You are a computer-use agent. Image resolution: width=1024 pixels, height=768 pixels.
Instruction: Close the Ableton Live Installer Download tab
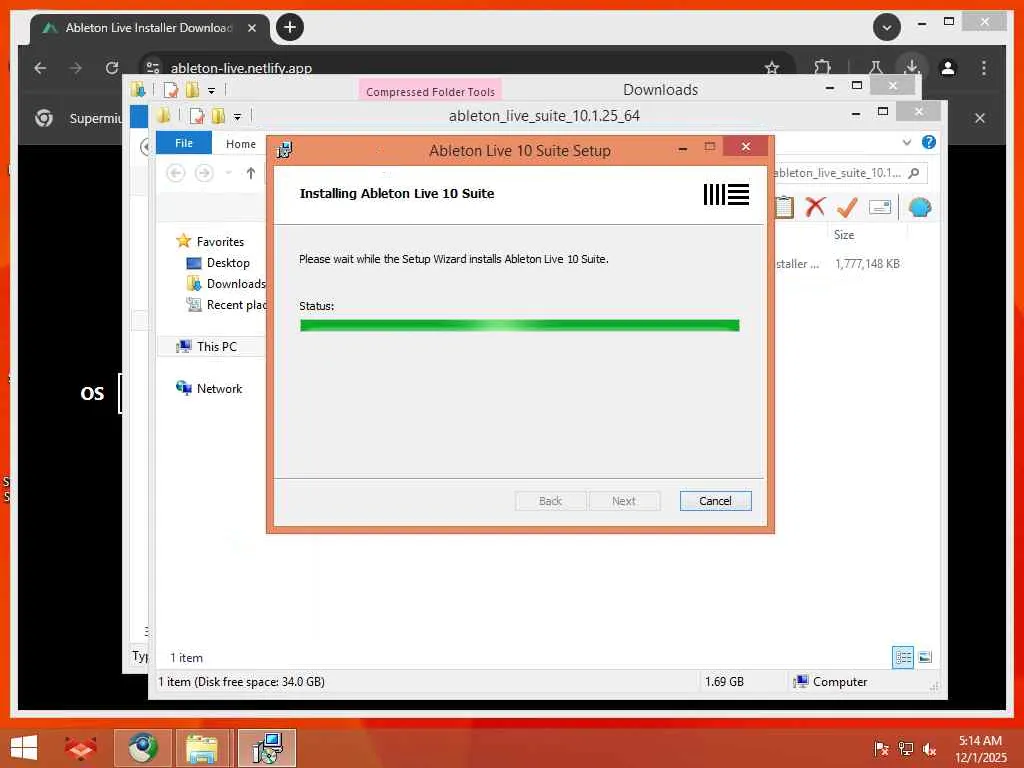point(252,28)
